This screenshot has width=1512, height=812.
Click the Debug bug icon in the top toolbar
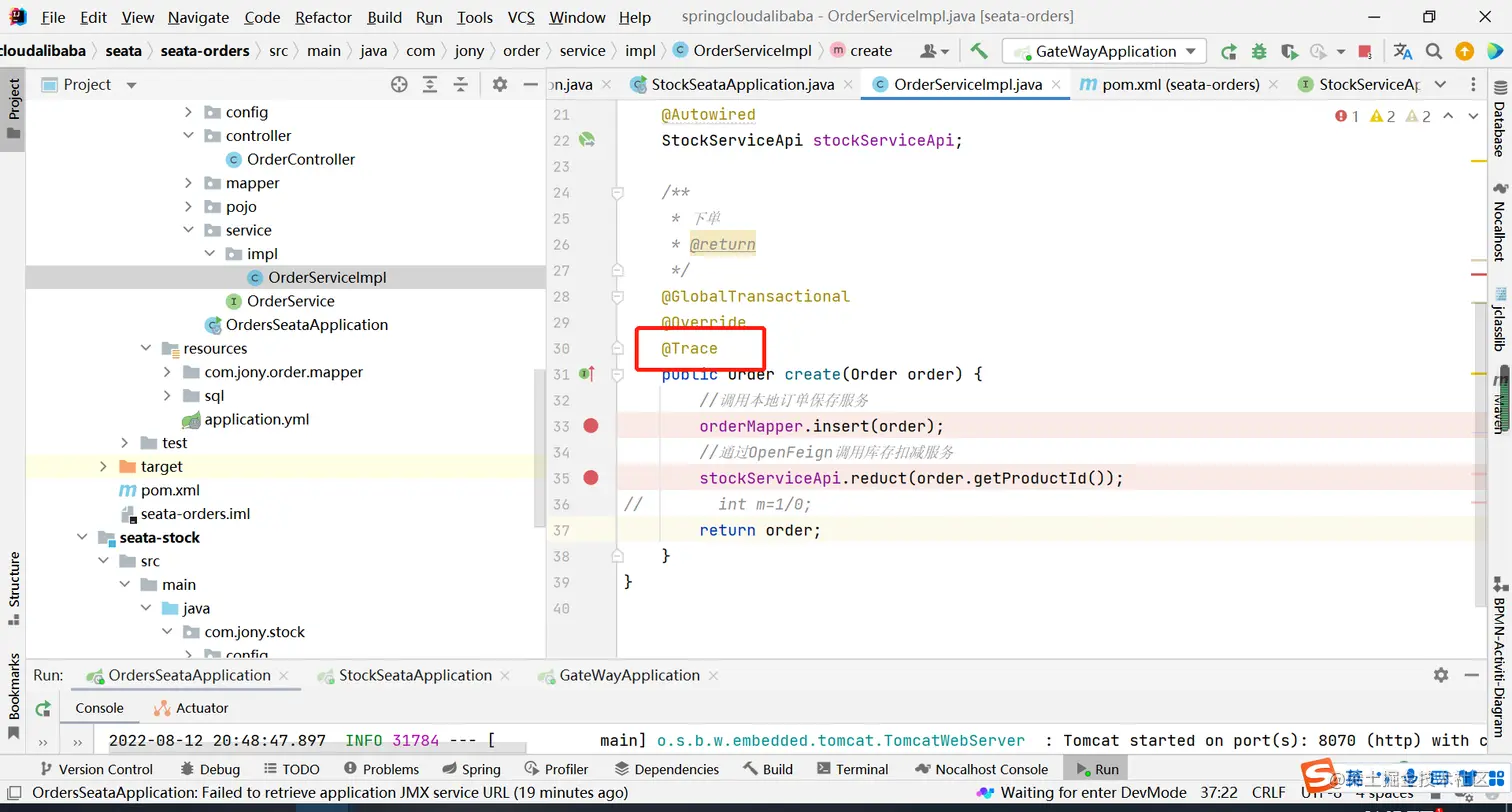pos(1259,51)
